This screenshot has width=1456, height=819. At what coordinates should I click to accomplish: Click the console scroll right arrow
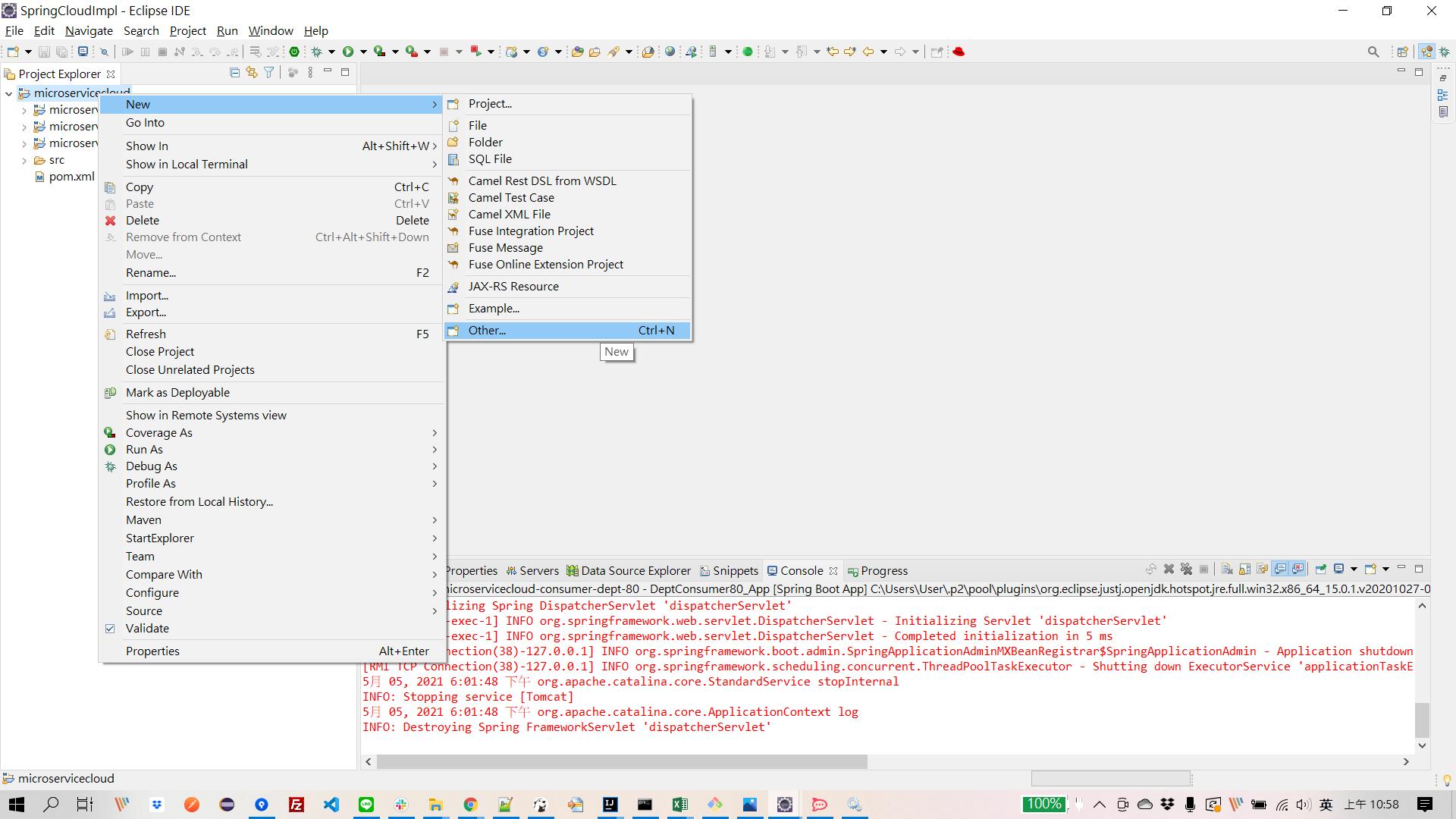tap(1406, 761)
